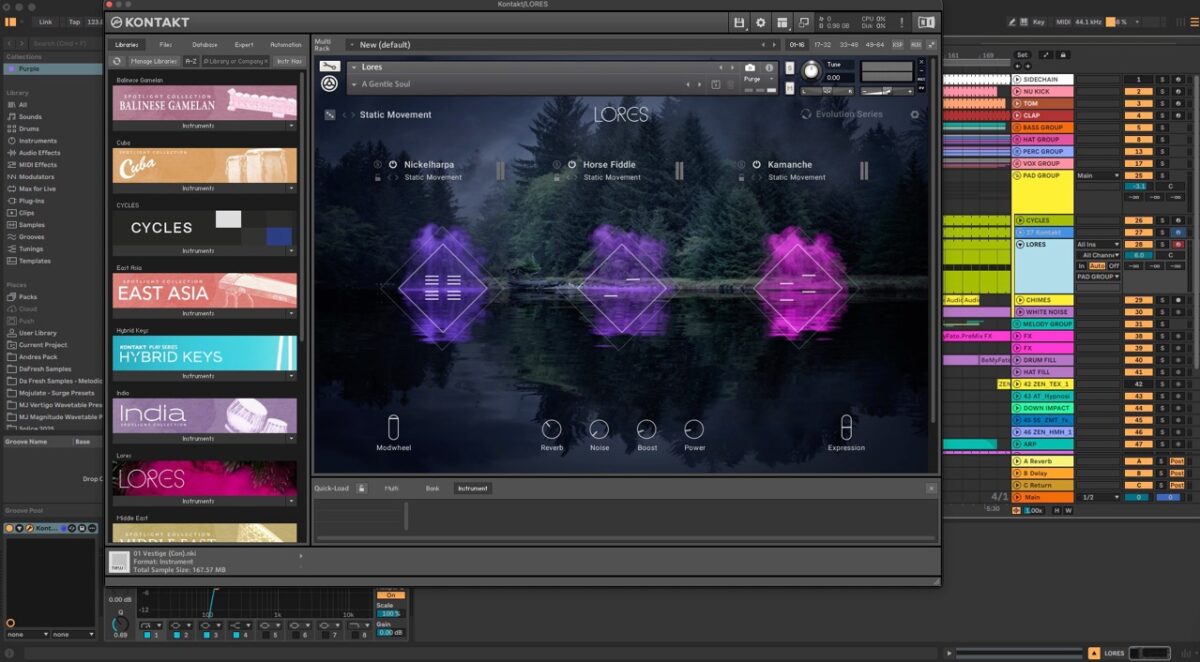Open the wrench edit icon for Lores
This screenshot has height=662, width=1200.
click(329, 67)
